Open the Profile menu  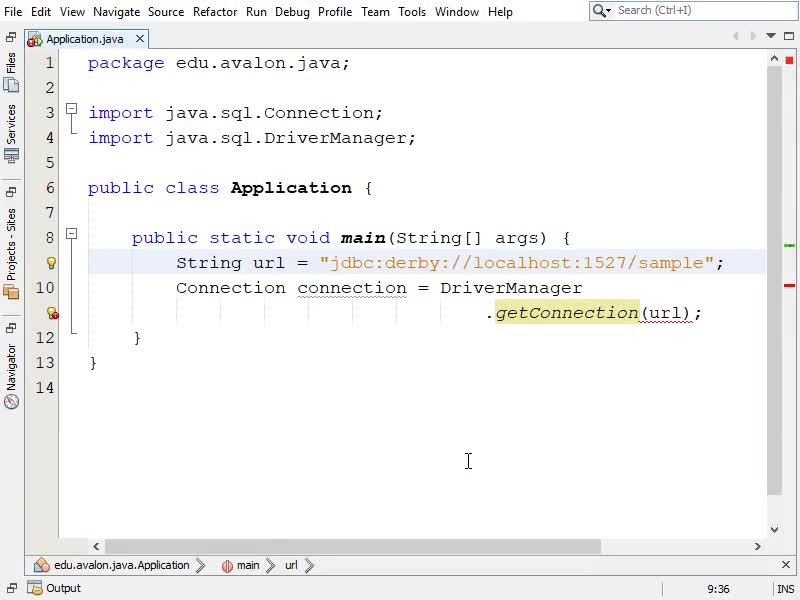tap(335, 11)
